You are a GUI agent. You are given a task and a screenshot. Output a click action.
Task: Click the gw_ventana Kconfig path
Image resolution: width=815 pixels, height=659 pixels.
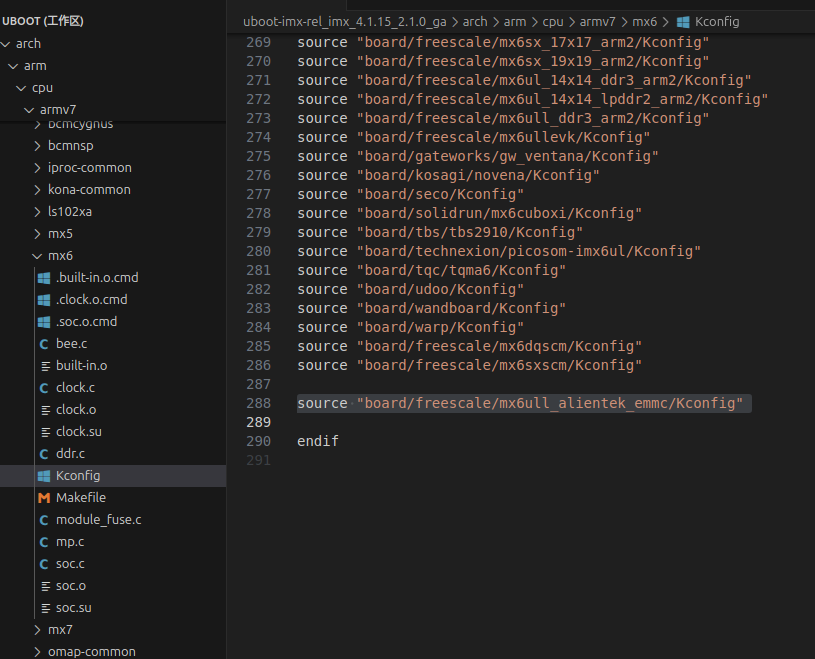click(507, 156)
